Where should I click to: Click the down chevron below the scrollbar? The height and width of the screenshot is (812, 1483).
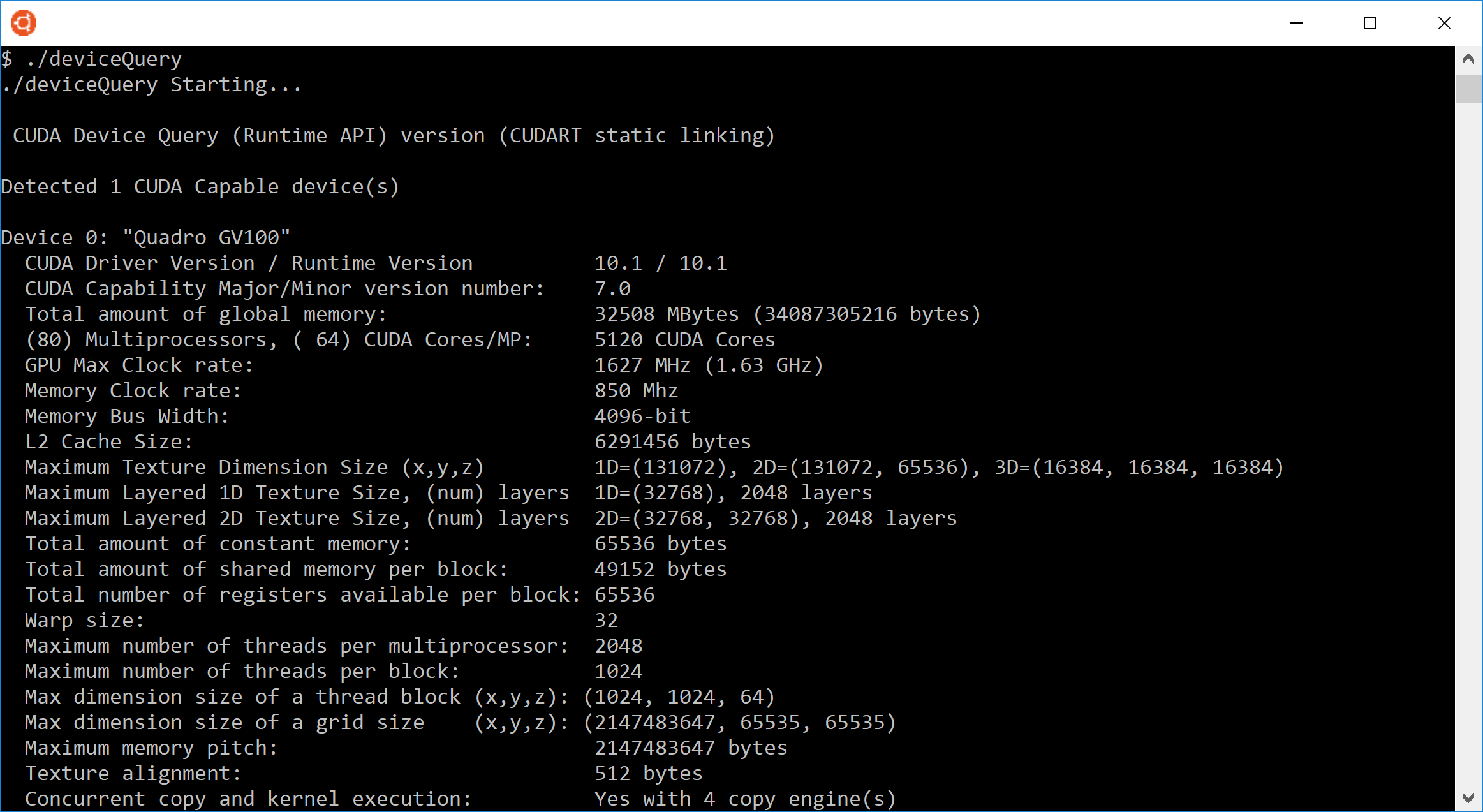tap(1469, 797)
